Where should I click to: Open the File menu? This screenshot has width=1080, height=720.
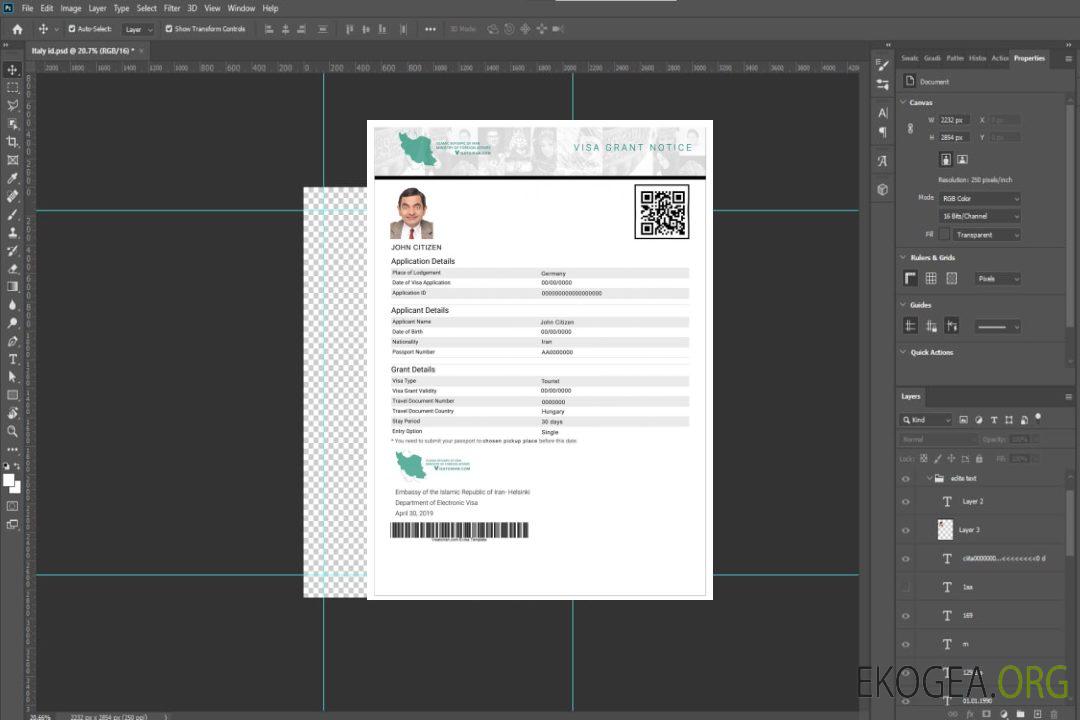click(28, 8)
